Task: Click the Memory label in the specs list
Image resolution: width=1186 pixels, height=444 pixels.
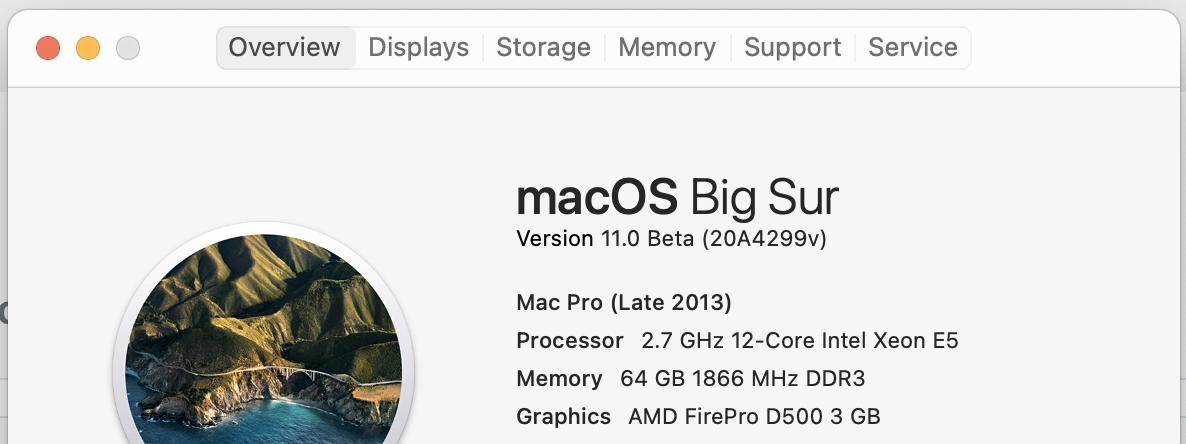Action: 559,378
